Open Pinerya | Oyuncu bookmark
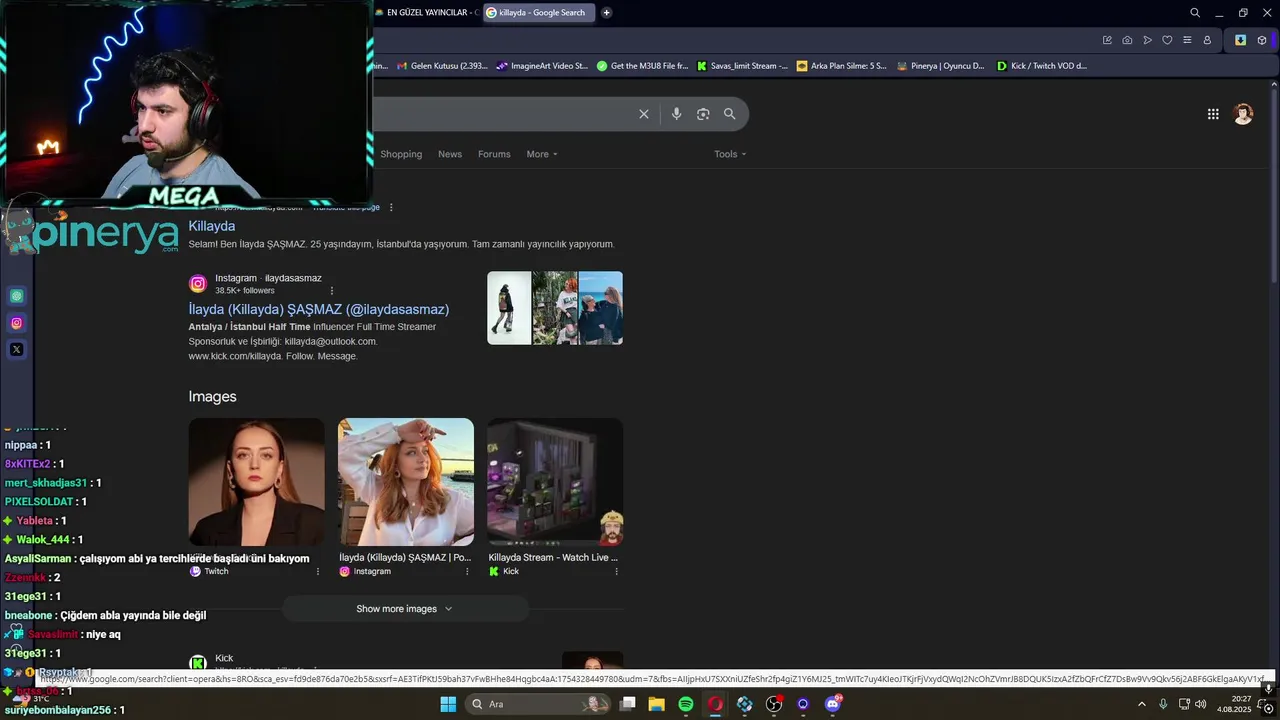The width and height of the screenshot is (1280, 720). click(x=941, y=66)
